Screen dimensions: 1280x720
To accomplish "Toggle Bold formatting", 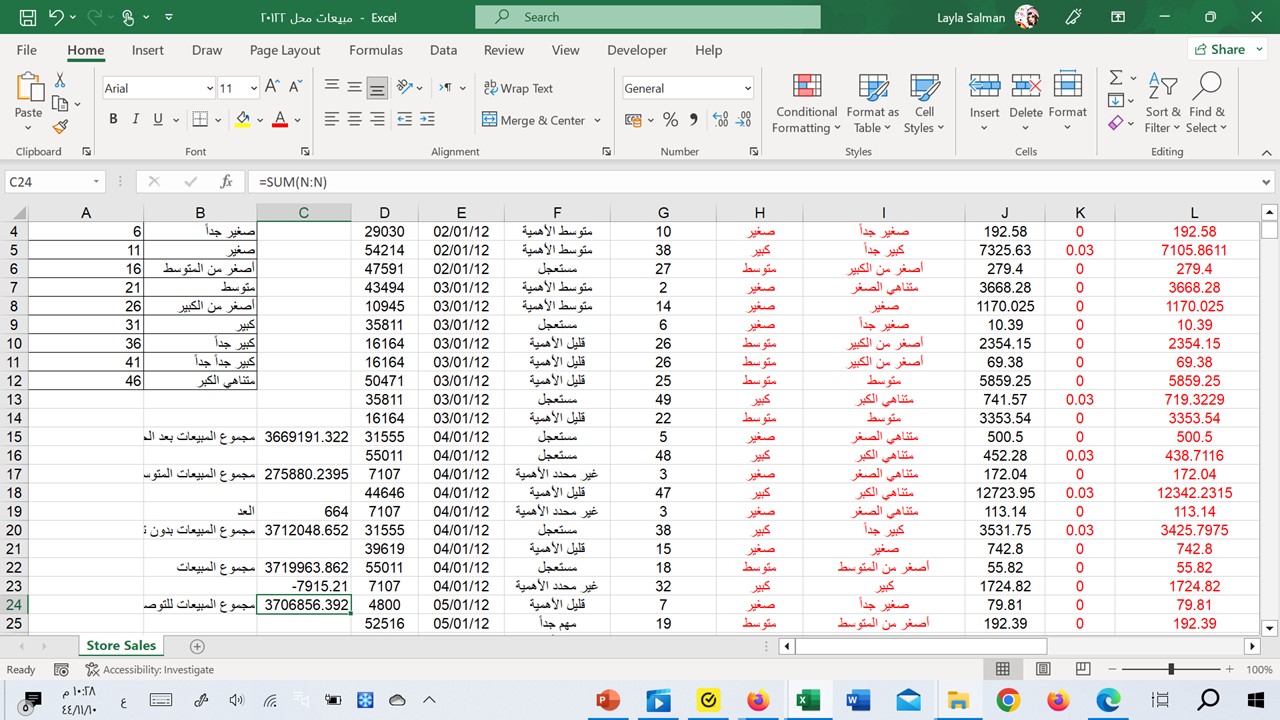I will 113,119.
